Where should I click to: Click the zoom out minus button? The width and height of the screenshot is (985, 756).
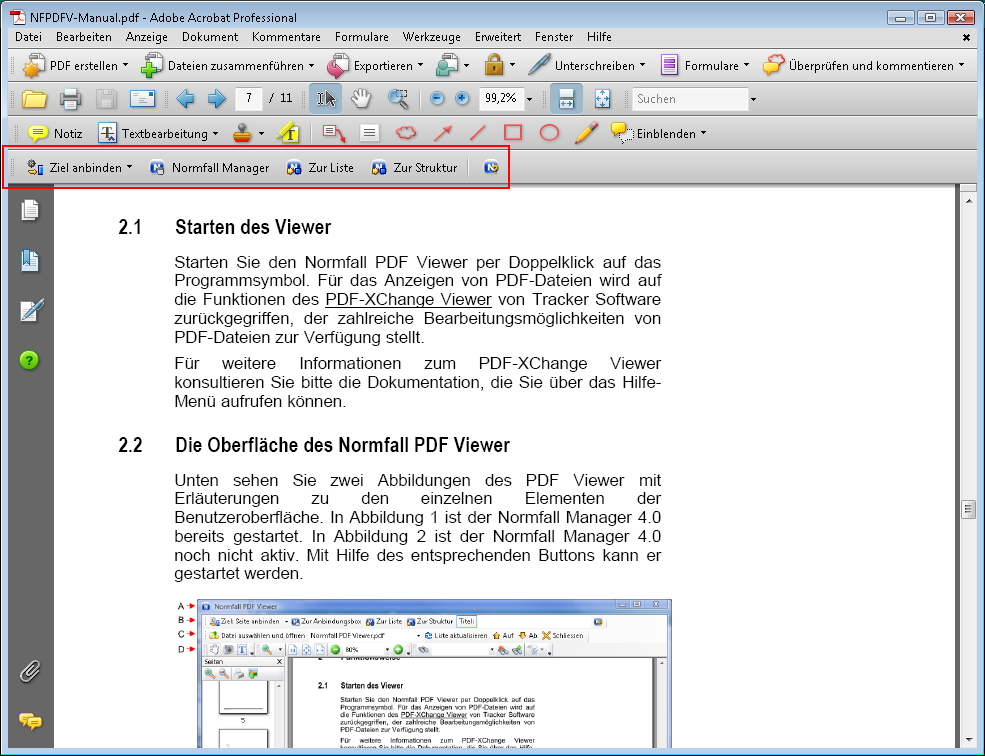click(x=437, y=99)
